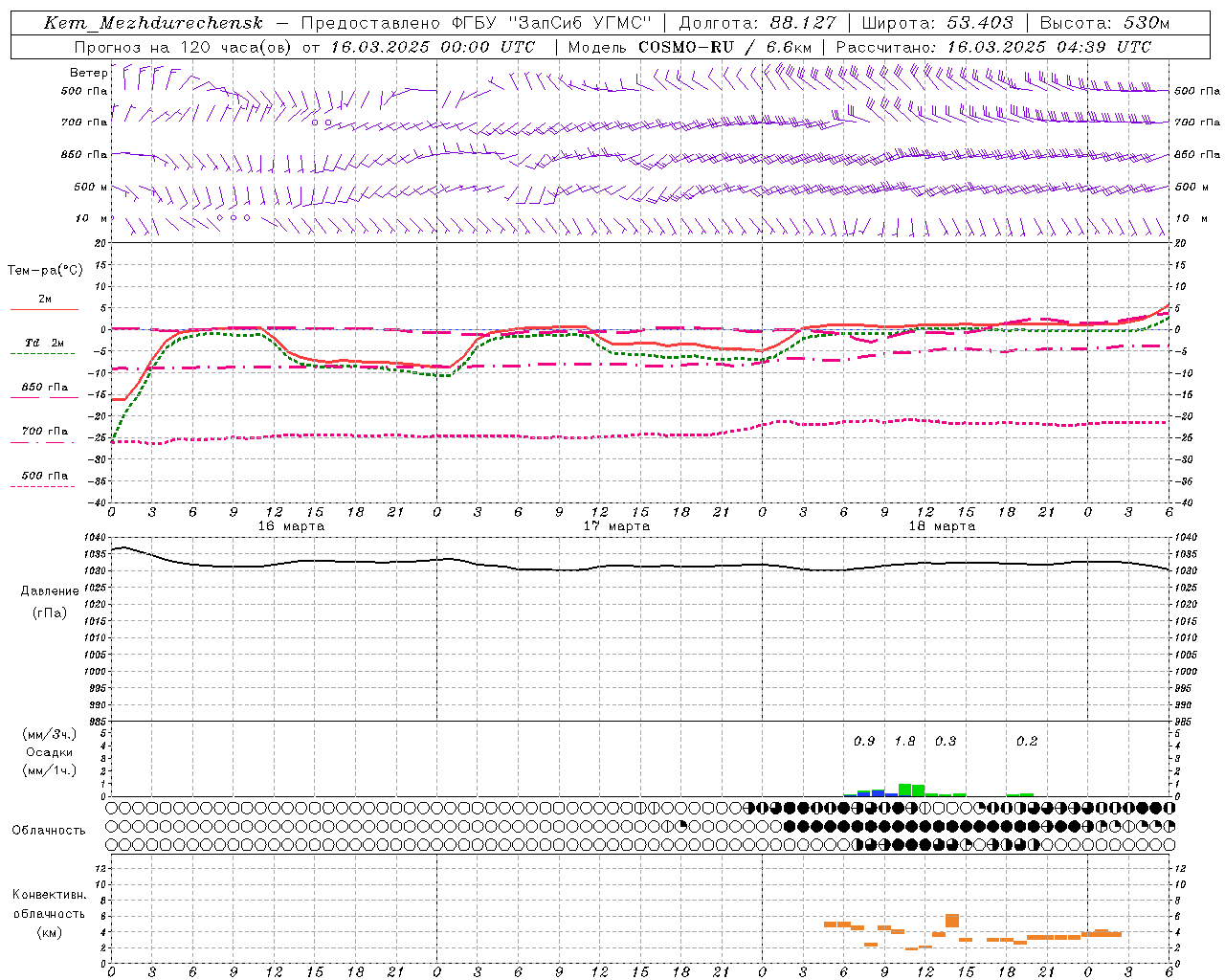Click the green dashed Td 2м legend line
The height and width of the screenshot is (980, 1225).
pyautogui.click(x=44, y=353)
